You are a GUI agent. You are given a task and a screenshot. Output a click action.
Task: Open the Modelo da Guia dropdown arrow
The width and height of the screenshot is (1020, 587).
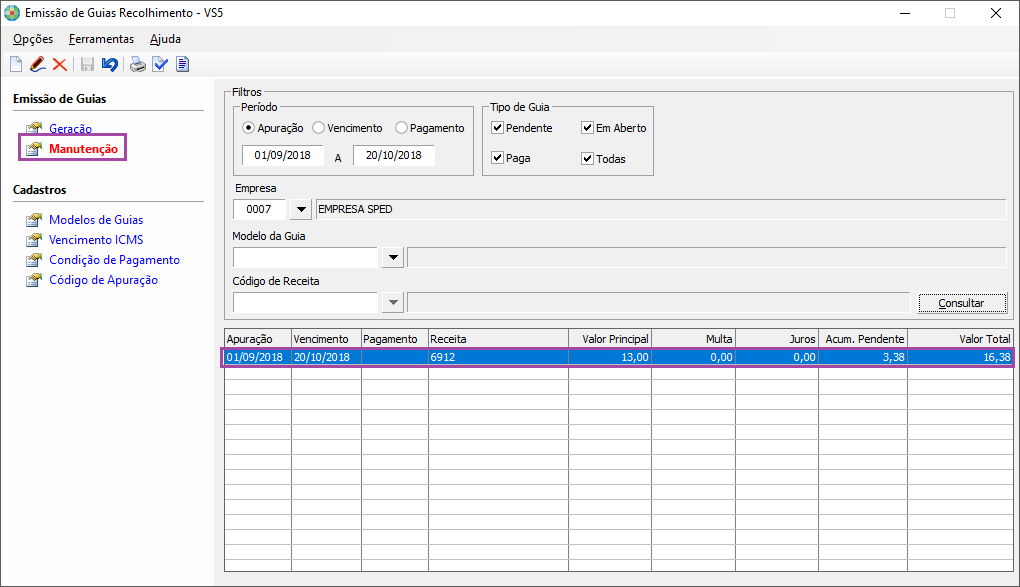[393, 257]
